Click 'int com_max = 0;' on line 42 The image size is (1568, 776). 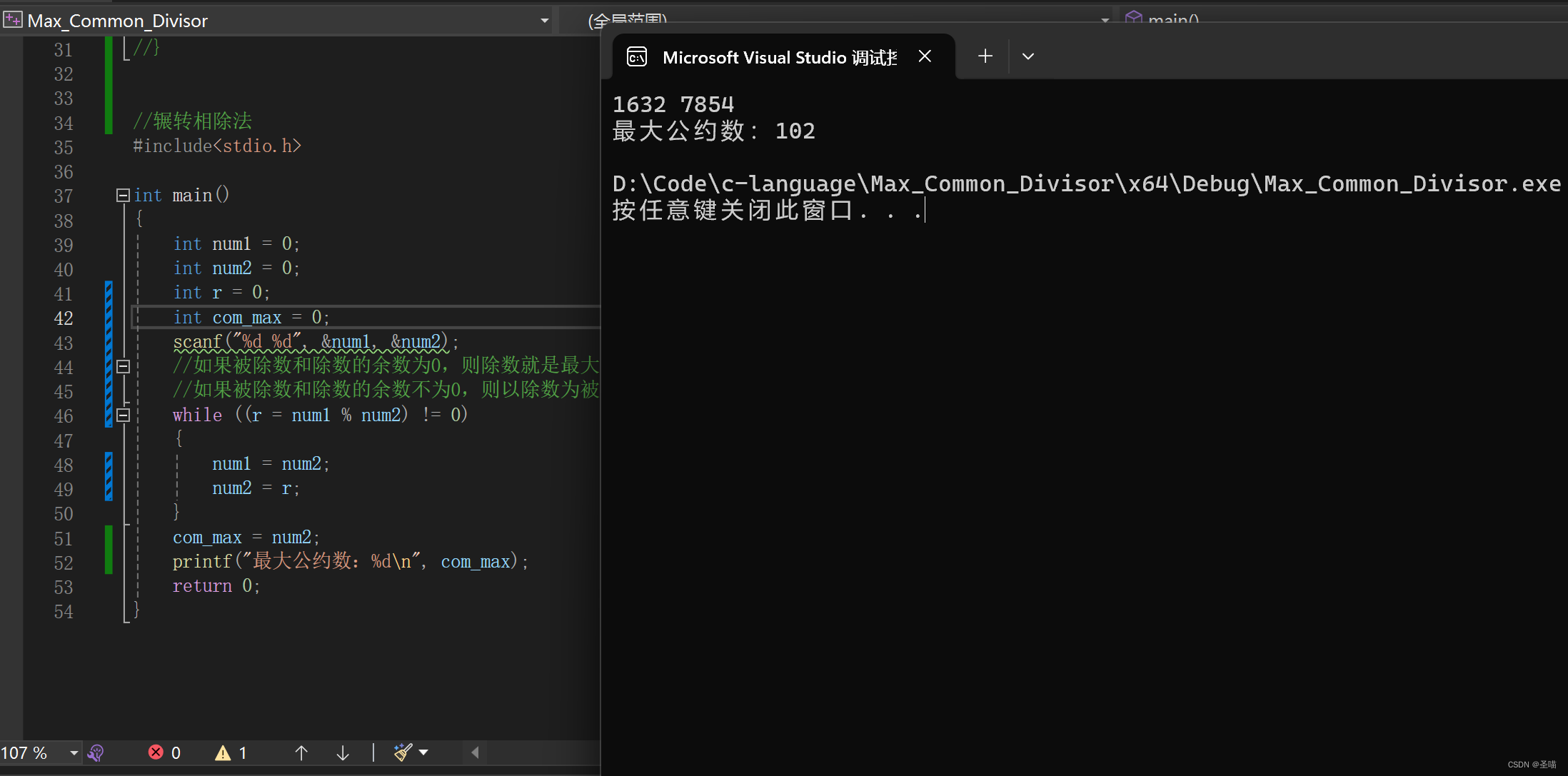pyautogui.click(x=251, y=317)
